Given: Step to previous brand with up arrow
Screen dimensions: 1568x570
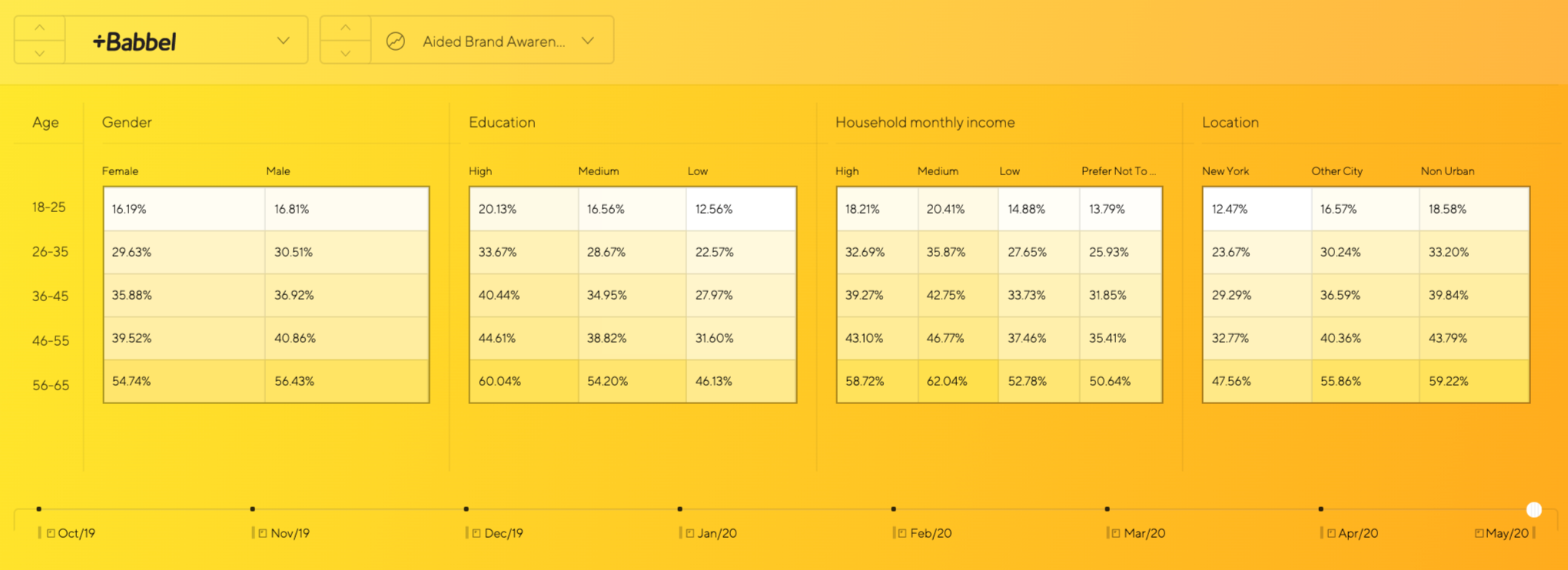Looking at the screenshot, I should (39, 28).
